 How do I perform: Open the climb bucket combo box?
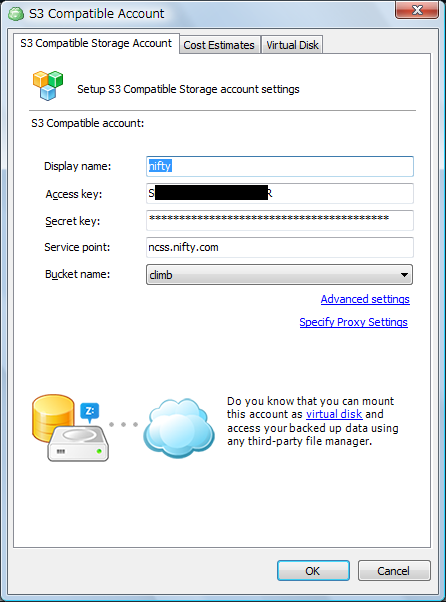click(x=279, y=275)
